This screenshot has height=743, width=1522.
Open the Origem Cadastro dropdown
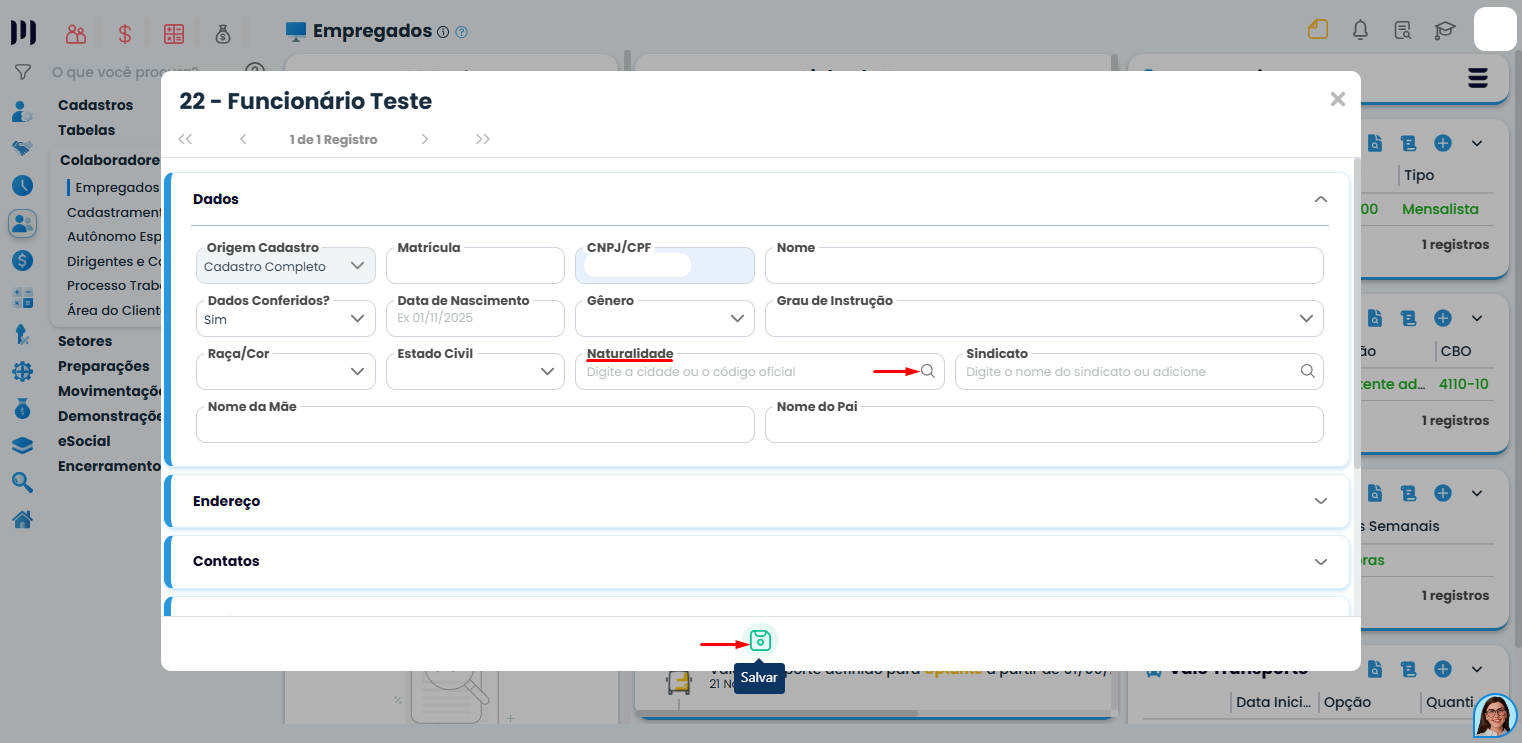click(286, 266)
